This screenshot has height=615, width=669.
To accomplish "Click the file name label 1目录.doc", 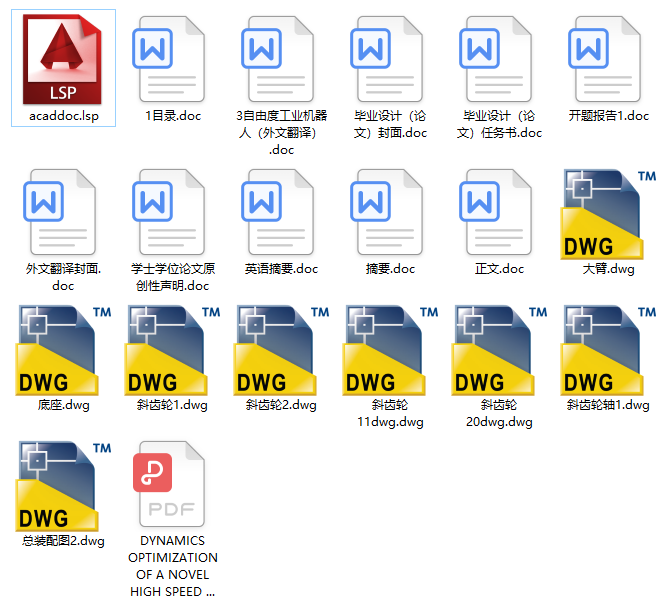I will 173,116.
